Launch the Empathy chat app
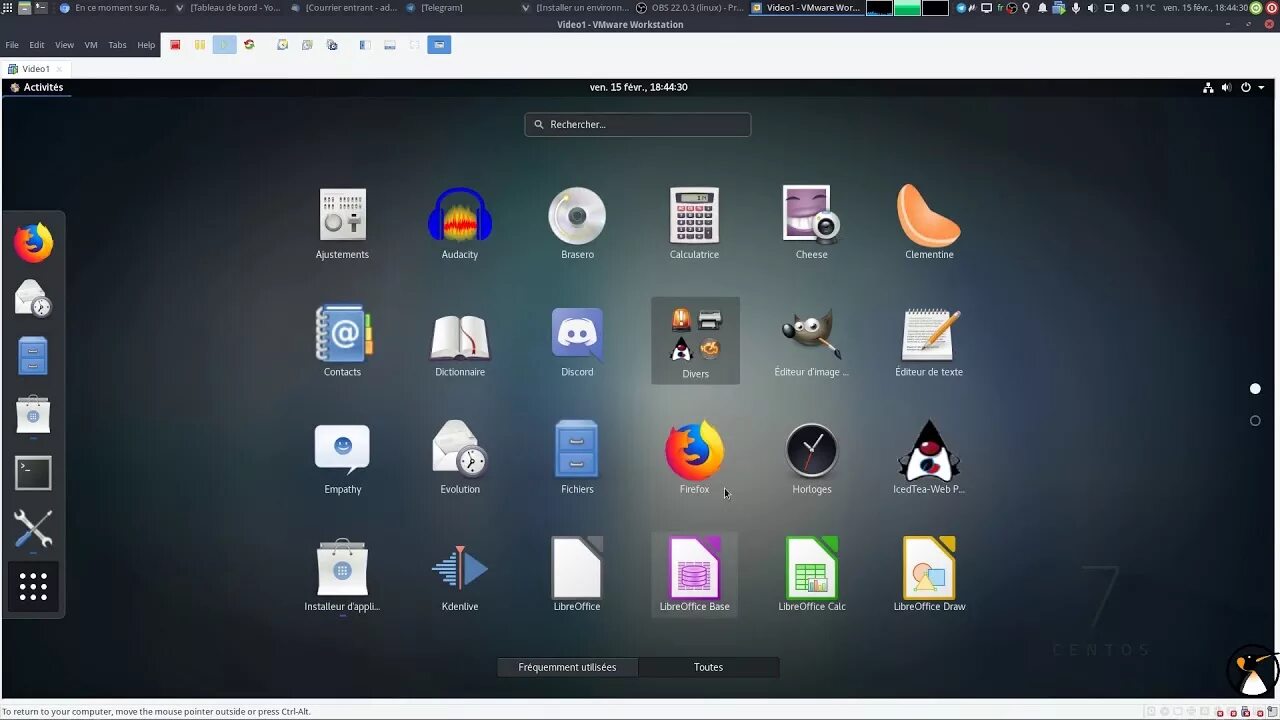The width and height of the screenshot is (1280, 720). [342, 458]
